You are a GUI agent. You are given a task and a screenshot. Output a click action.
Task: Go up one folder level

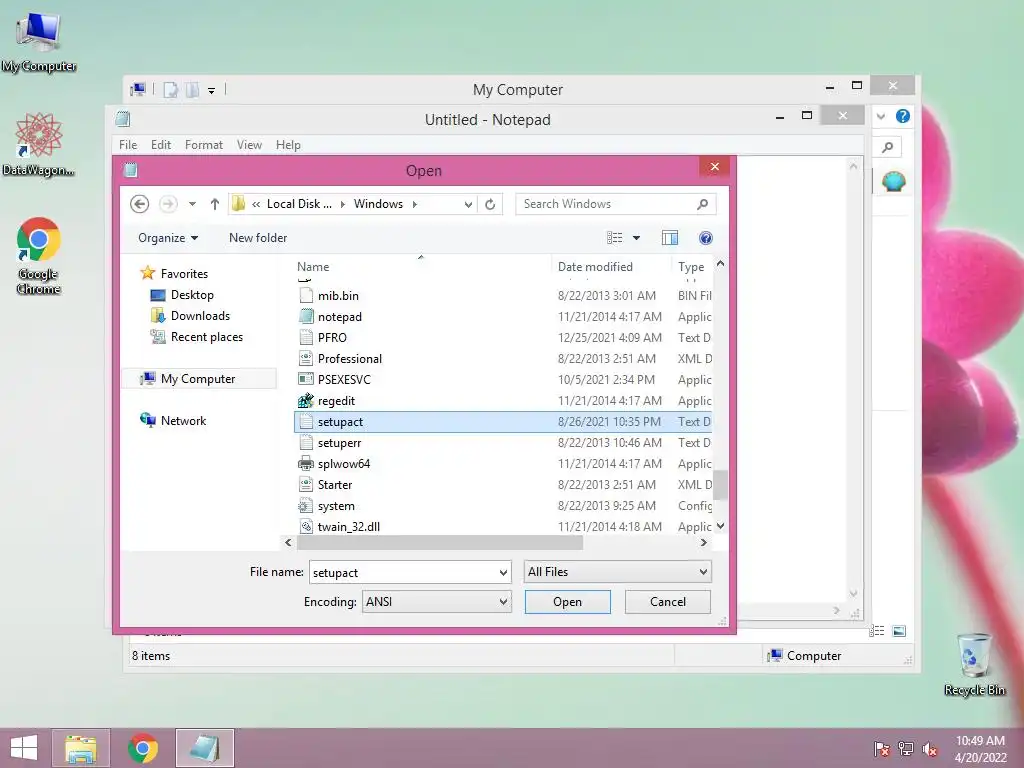tap(214, 204)
